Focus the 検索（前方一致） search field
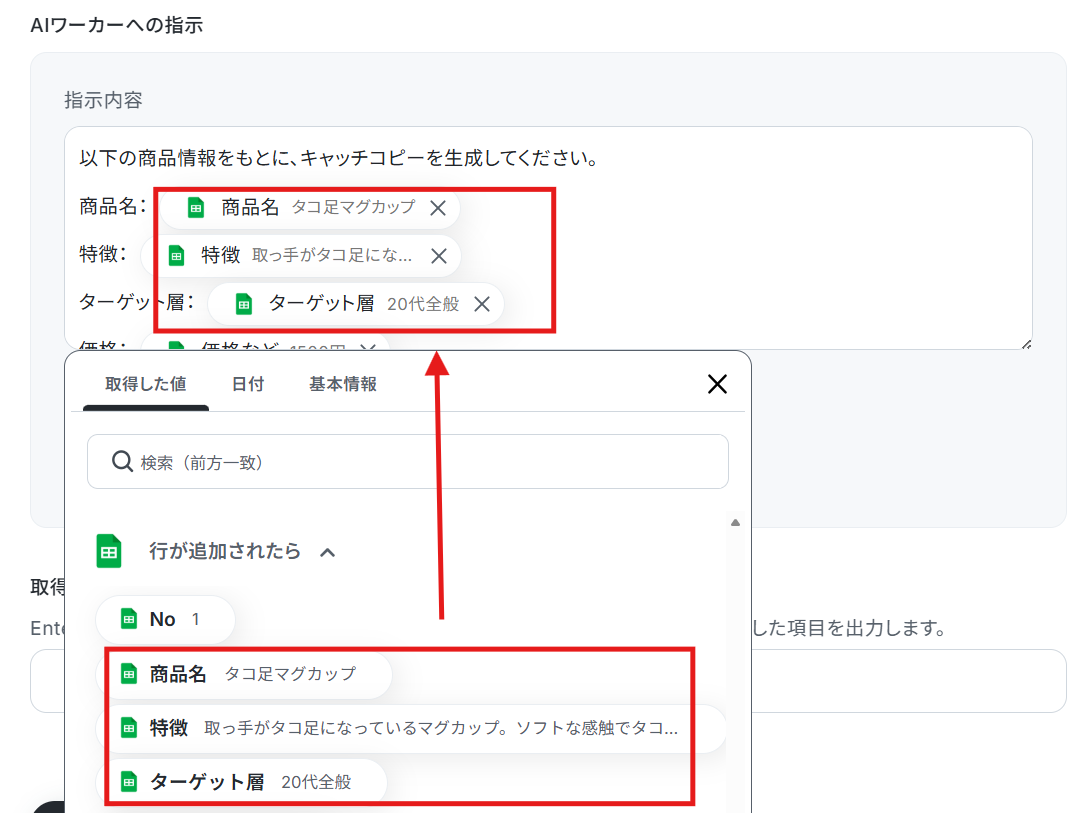The image size is (1092, 813). pyautogui.click(x=407, y=461)
